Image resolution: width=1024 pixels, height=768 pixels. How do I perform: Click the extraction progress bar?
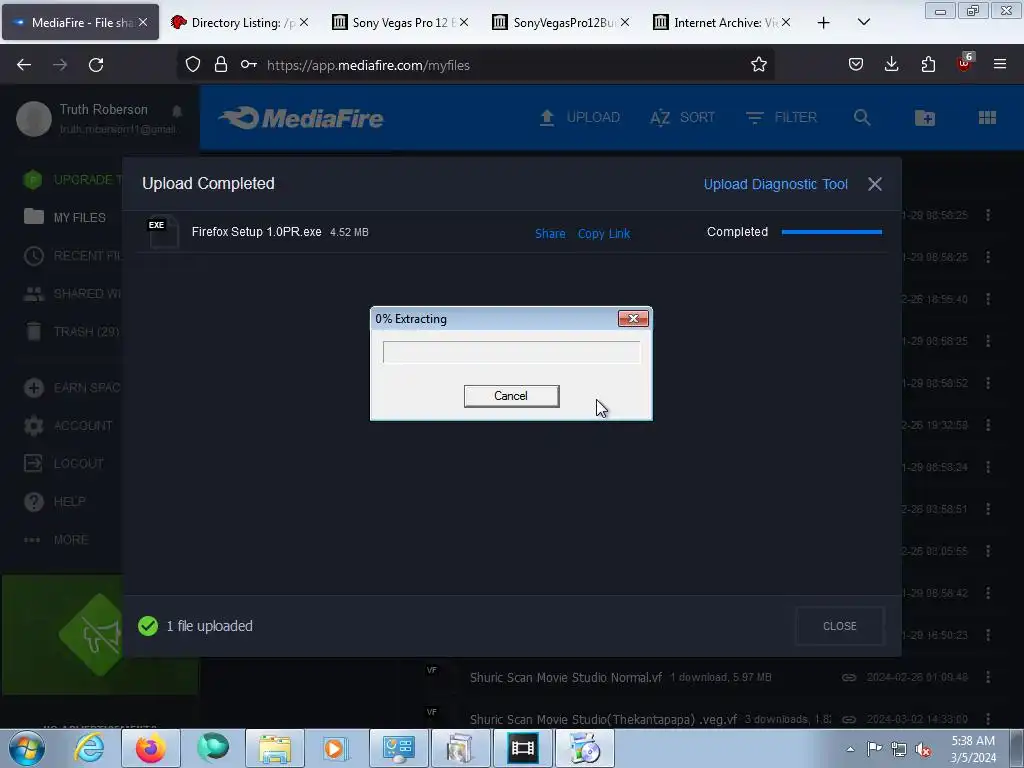511,352
